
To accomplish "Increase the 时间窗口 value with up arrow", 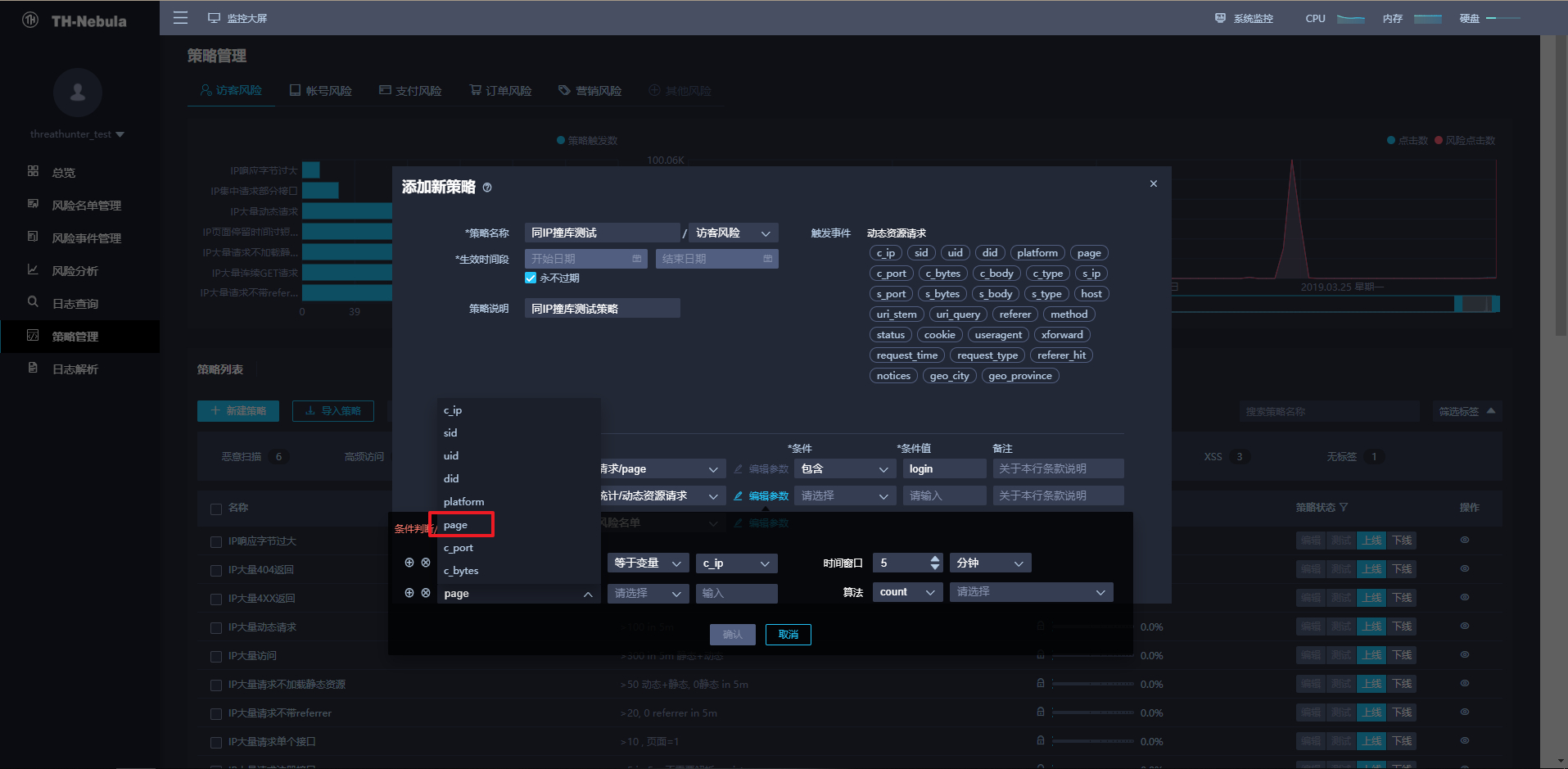I will pos(935,559).
